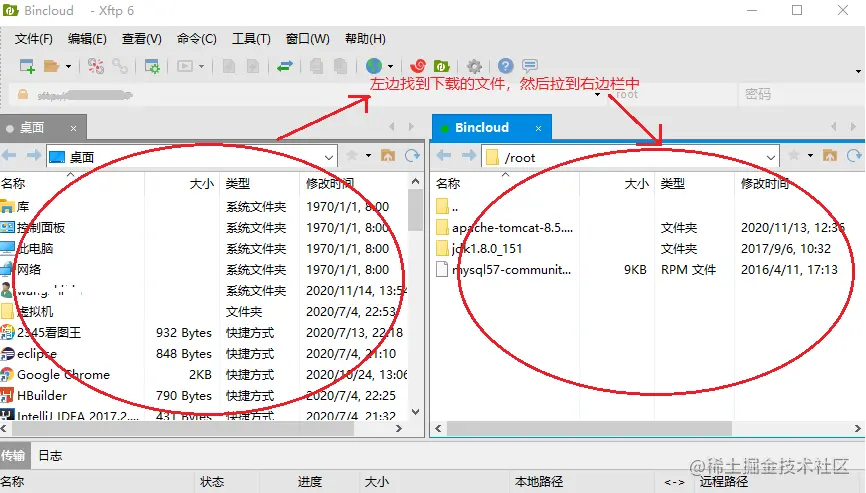Go back in the remote /root pane
866x493 pixels.
coord(443,156)
